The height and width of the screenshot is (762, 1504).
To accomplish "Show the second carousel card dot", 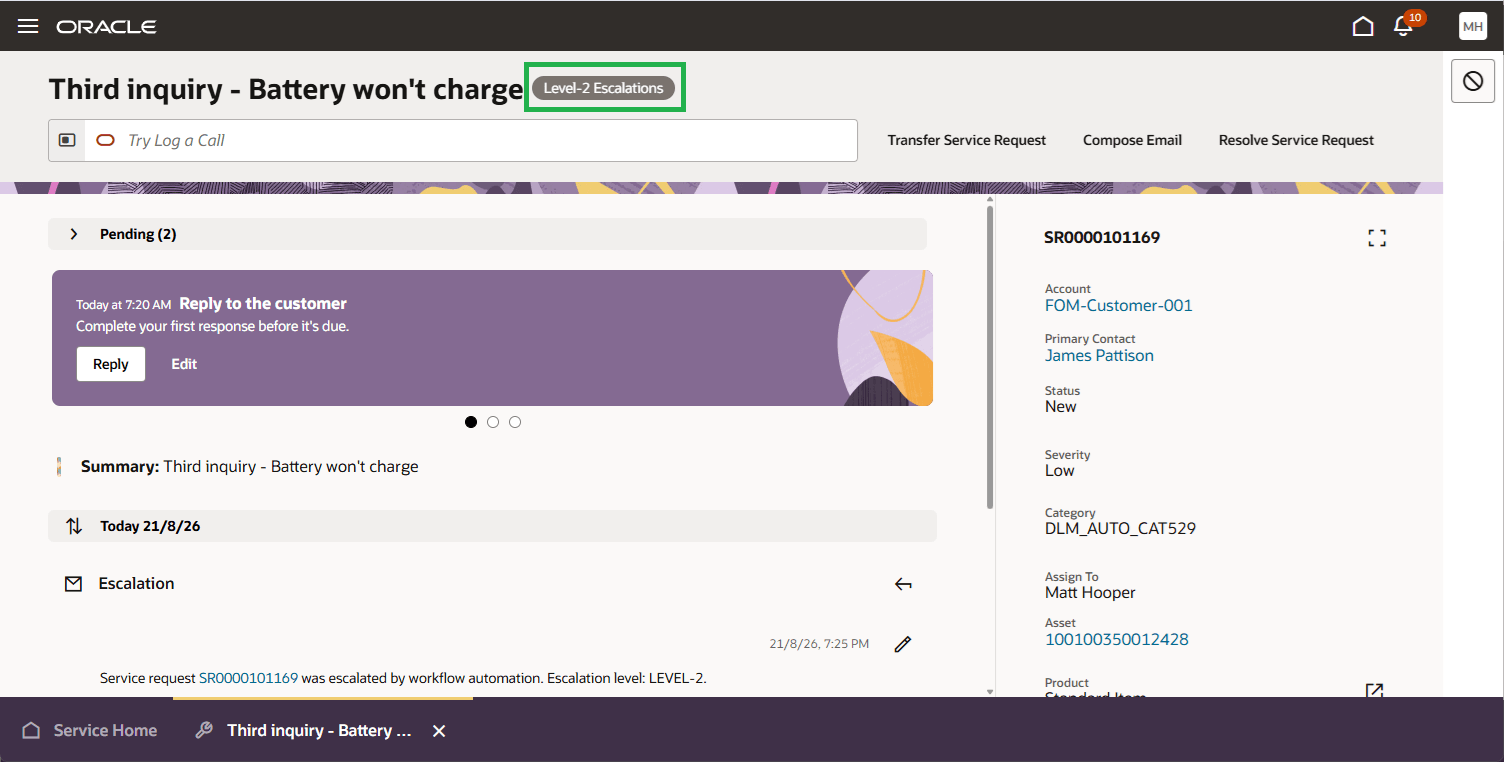I will 493,422.
